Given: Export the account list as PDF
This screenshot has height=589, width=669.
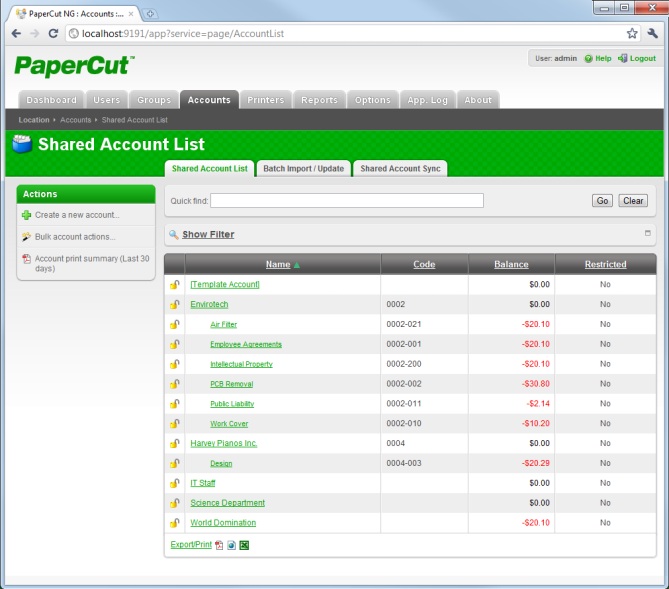Looking at the screenshot, I should coord(219,545).
